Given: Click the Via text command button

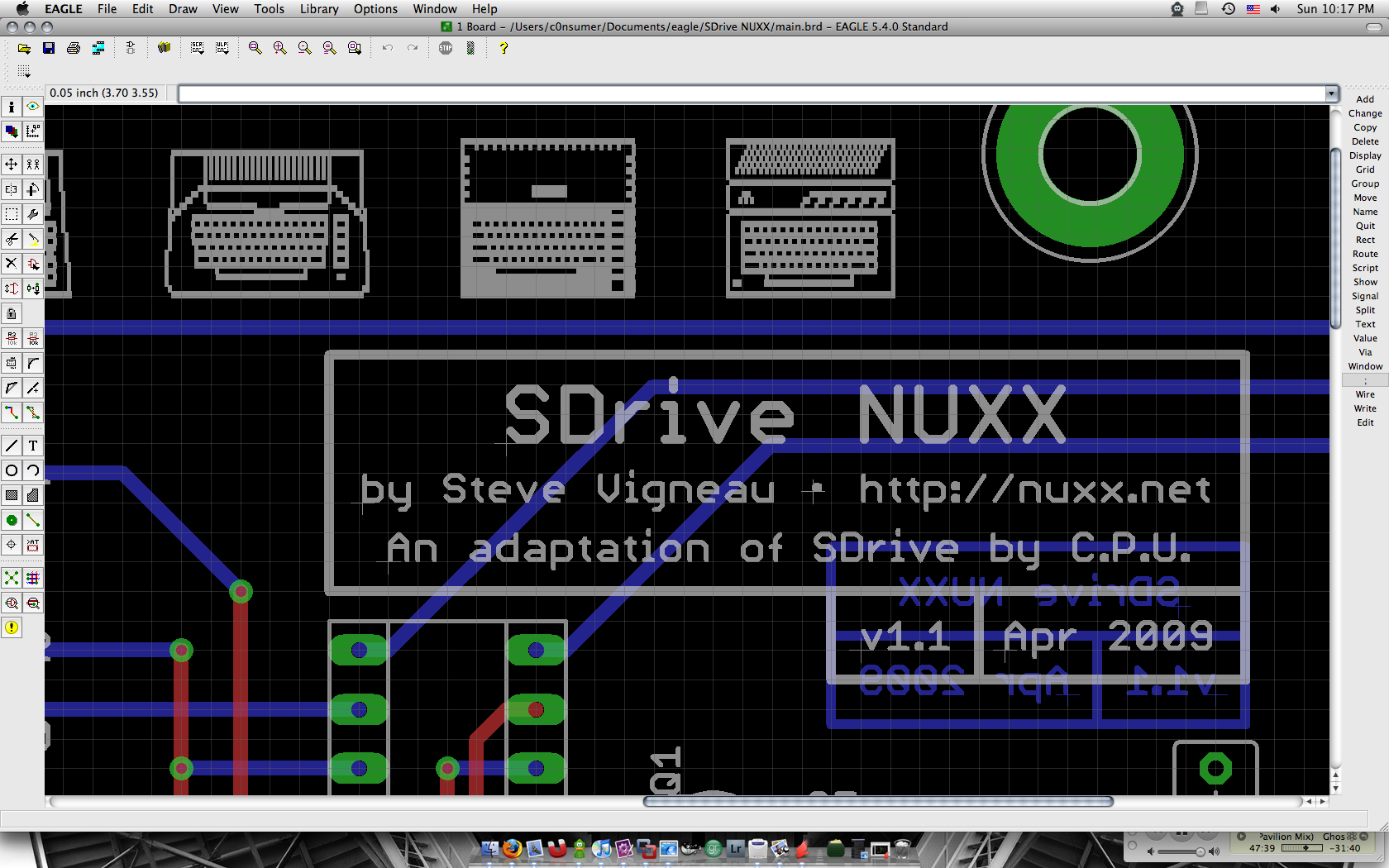Looking at the screenshot, I should tap(1365, 352).
